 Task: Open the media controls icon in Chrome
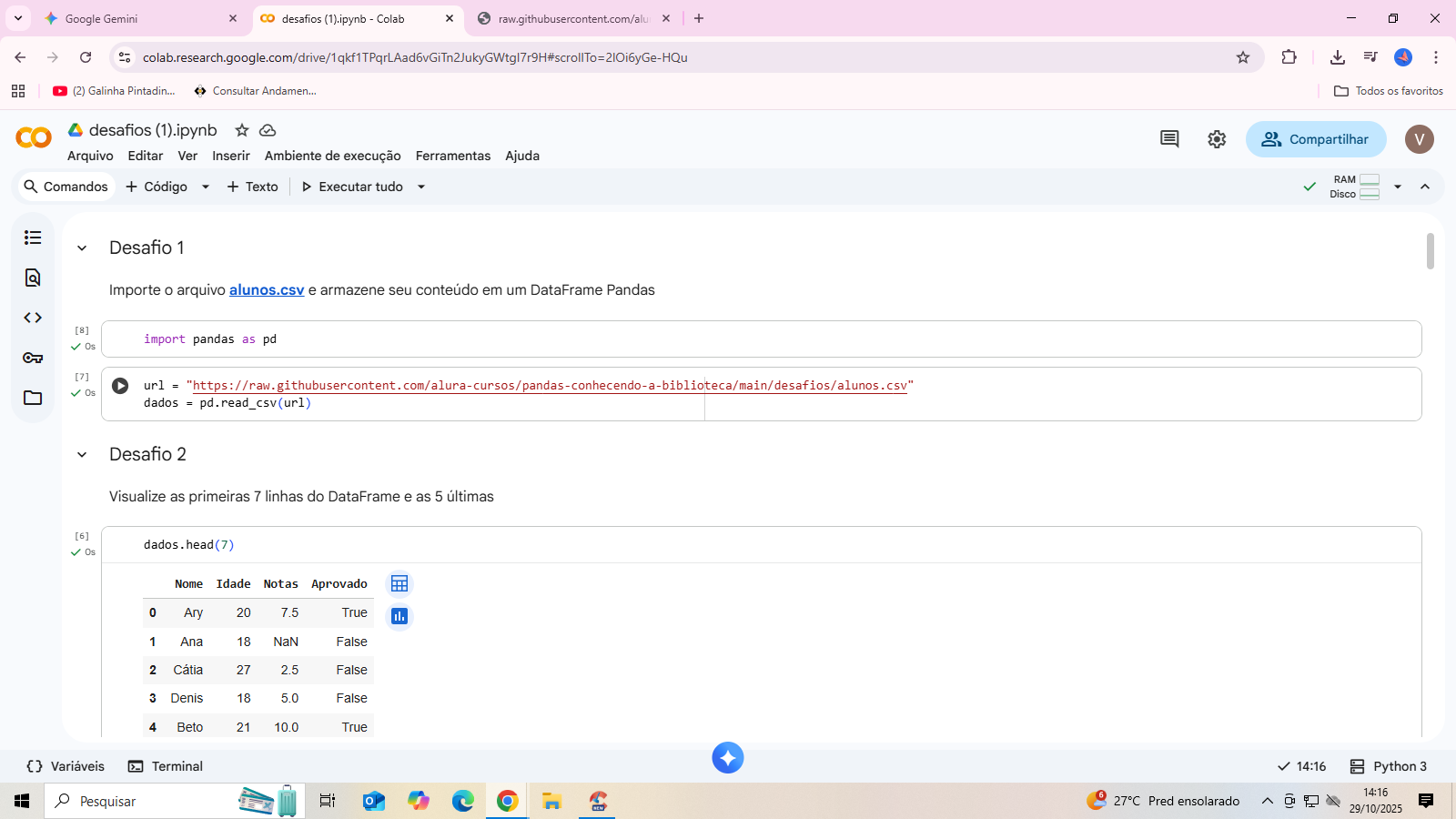[1370, 57]
